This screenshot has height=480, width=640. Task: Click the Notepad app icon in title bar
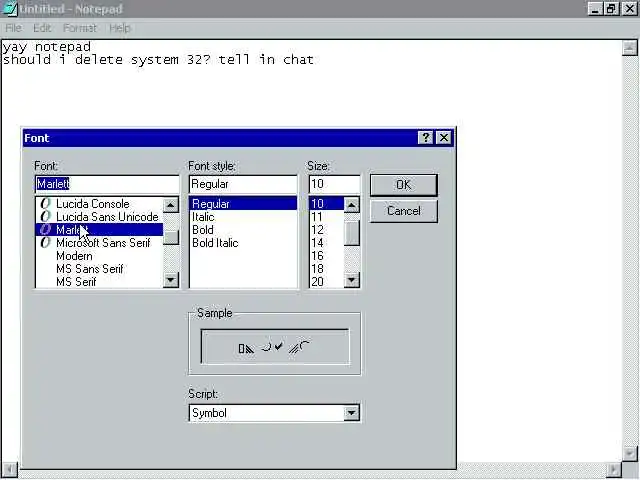coord(9,9)
